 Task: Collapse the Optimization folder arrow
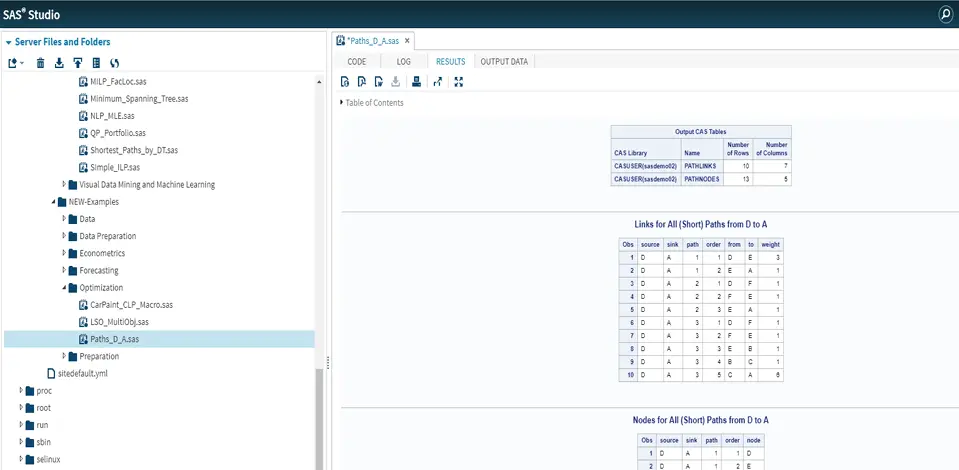click(x=64, y=287)
